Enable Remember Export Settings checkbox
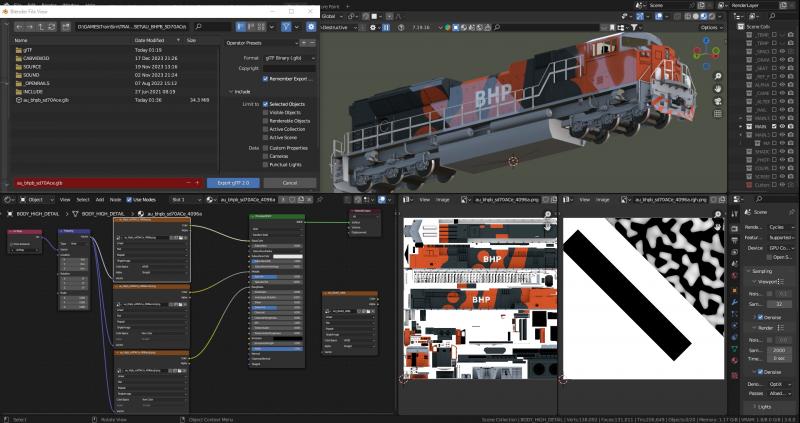This screenshot has width=800, height=423. tap(265, 79)
